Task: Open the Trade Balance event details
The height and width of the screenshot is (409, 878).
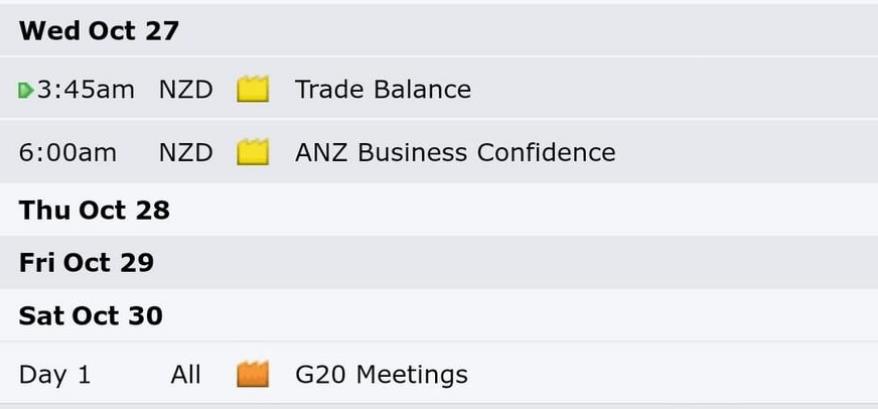Action: [x=383, y=90]
